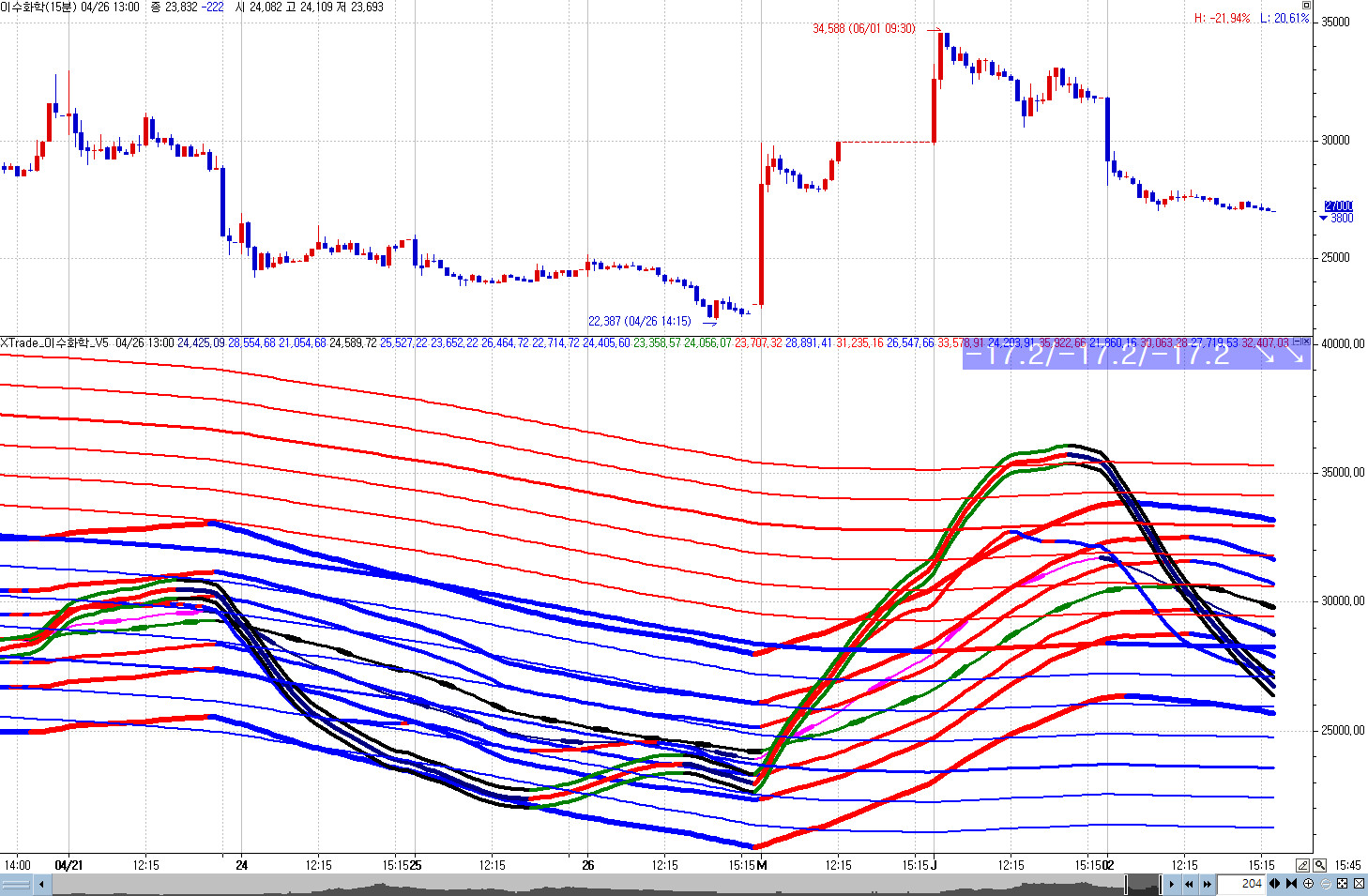Click the fast-forward double-right arrow button
This screenshot has width=1368, height=896.
(1207, 884)
